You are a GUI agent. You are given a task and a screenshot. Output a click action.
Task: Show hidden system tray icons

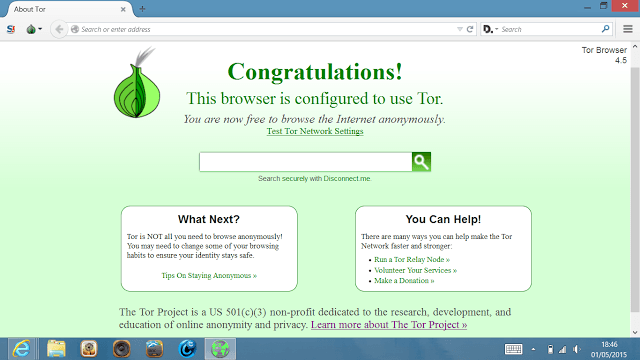coord(533,349)
